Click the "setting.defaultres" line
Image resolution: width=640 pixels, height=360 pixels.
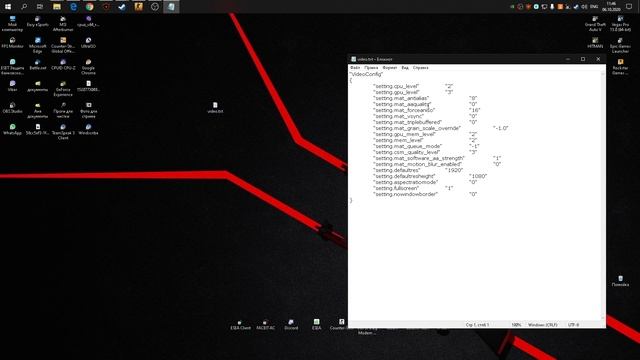click(418, 170)
